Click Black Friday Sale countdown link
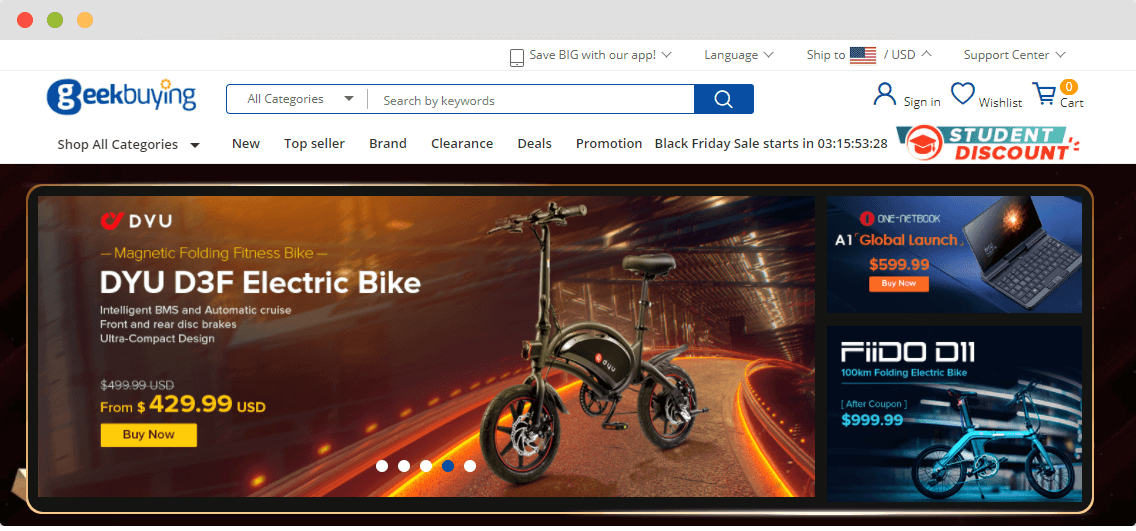The image size is (1136, 531). pyautogui.click(x=771, y=143)
